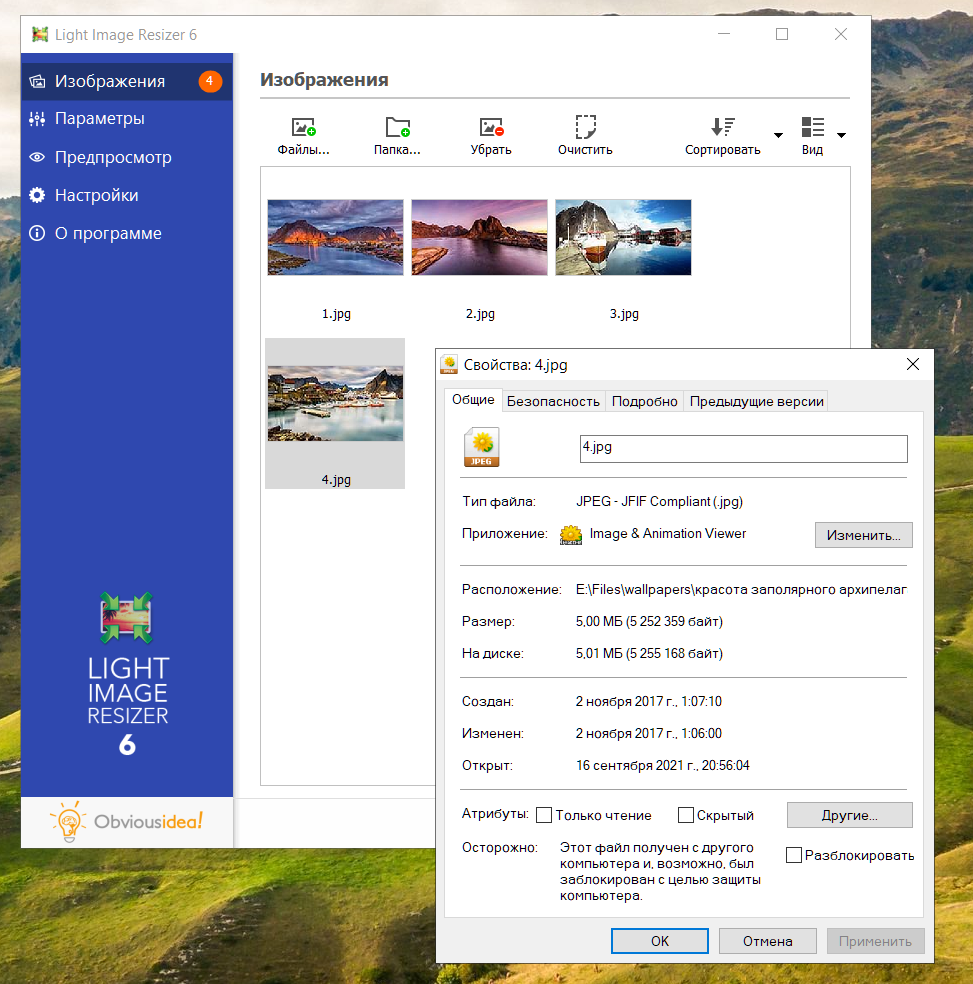
Task: Remove selected image with Убрать icon
Action: [x=491, y=127]
